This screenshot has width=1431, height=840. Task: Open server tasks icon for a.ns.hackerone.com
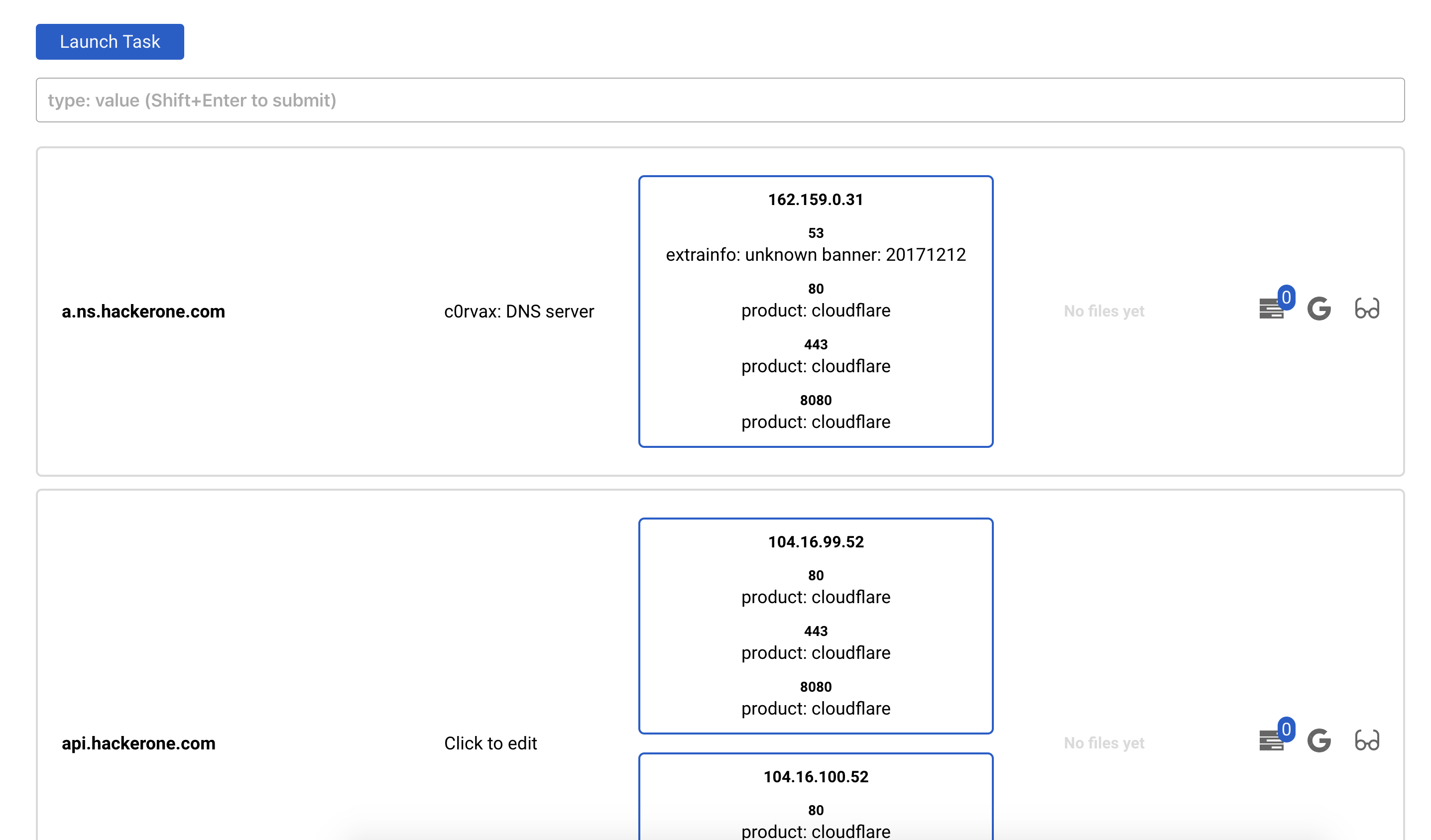pos(1270,310)
